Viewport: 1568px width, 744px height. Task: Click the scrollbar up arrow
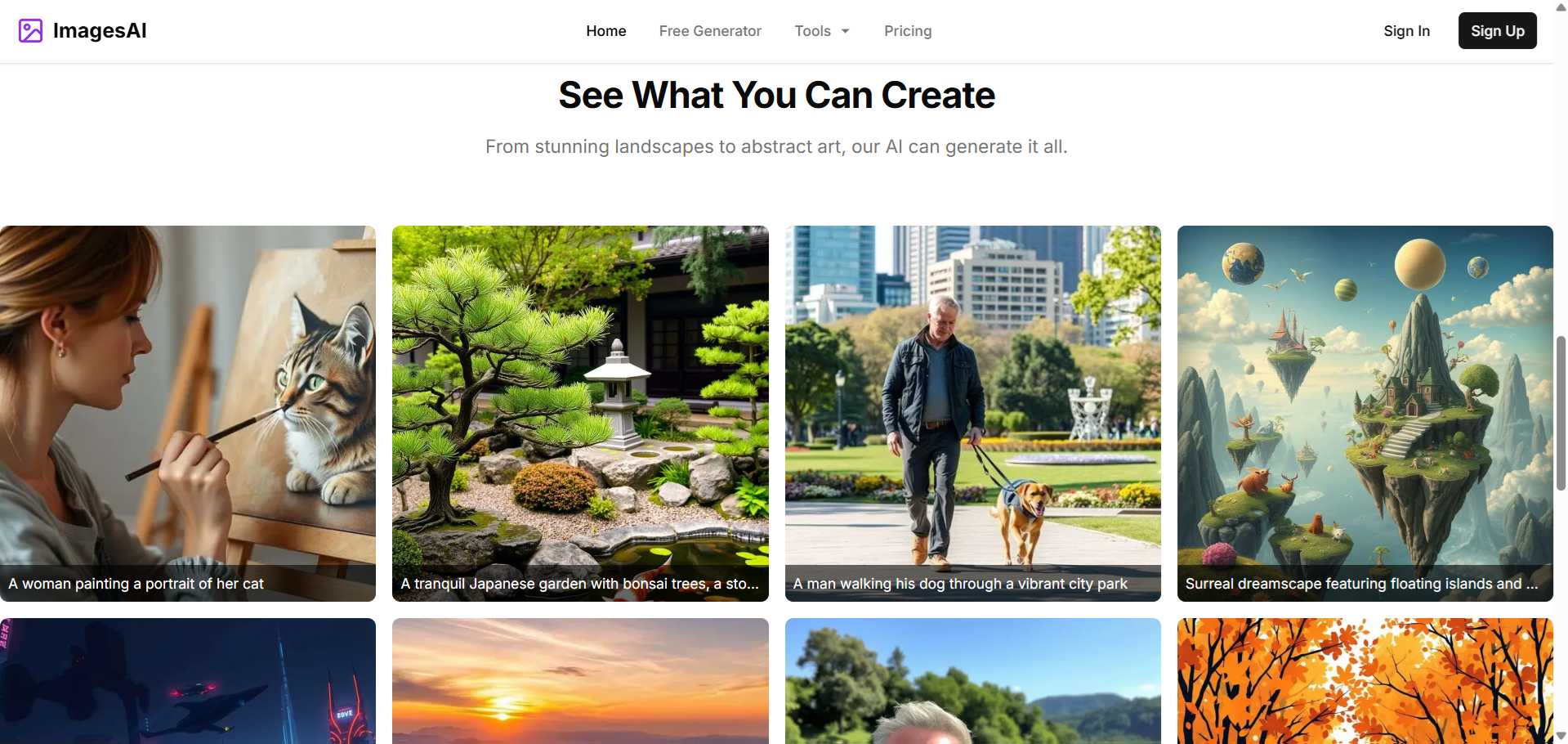pos(1561,7)
